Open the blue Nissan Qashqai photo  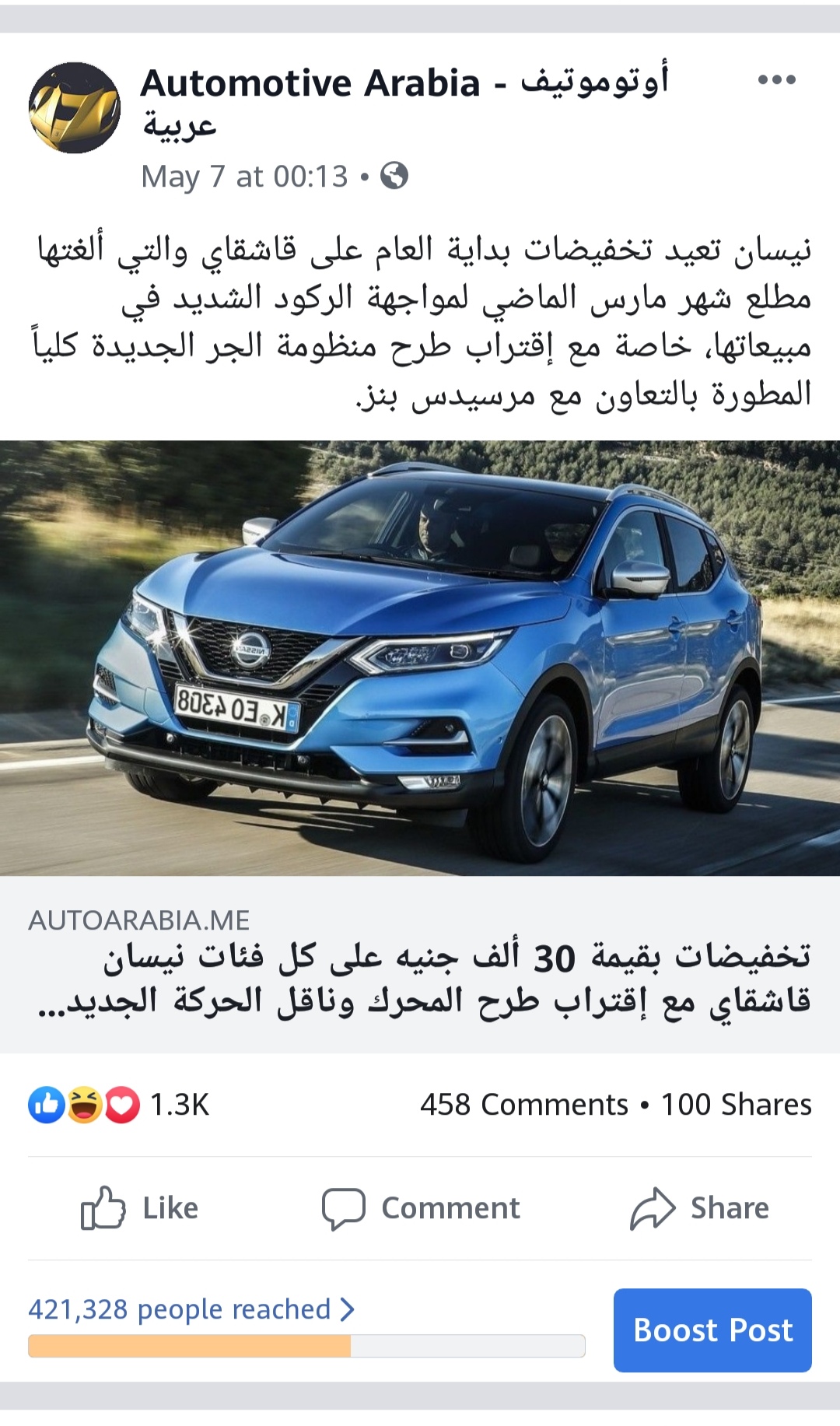click(420, 658)
